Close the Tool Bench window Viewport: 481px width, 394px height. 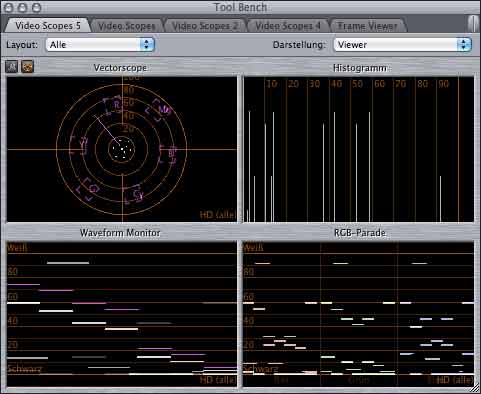tap(9, 7)
